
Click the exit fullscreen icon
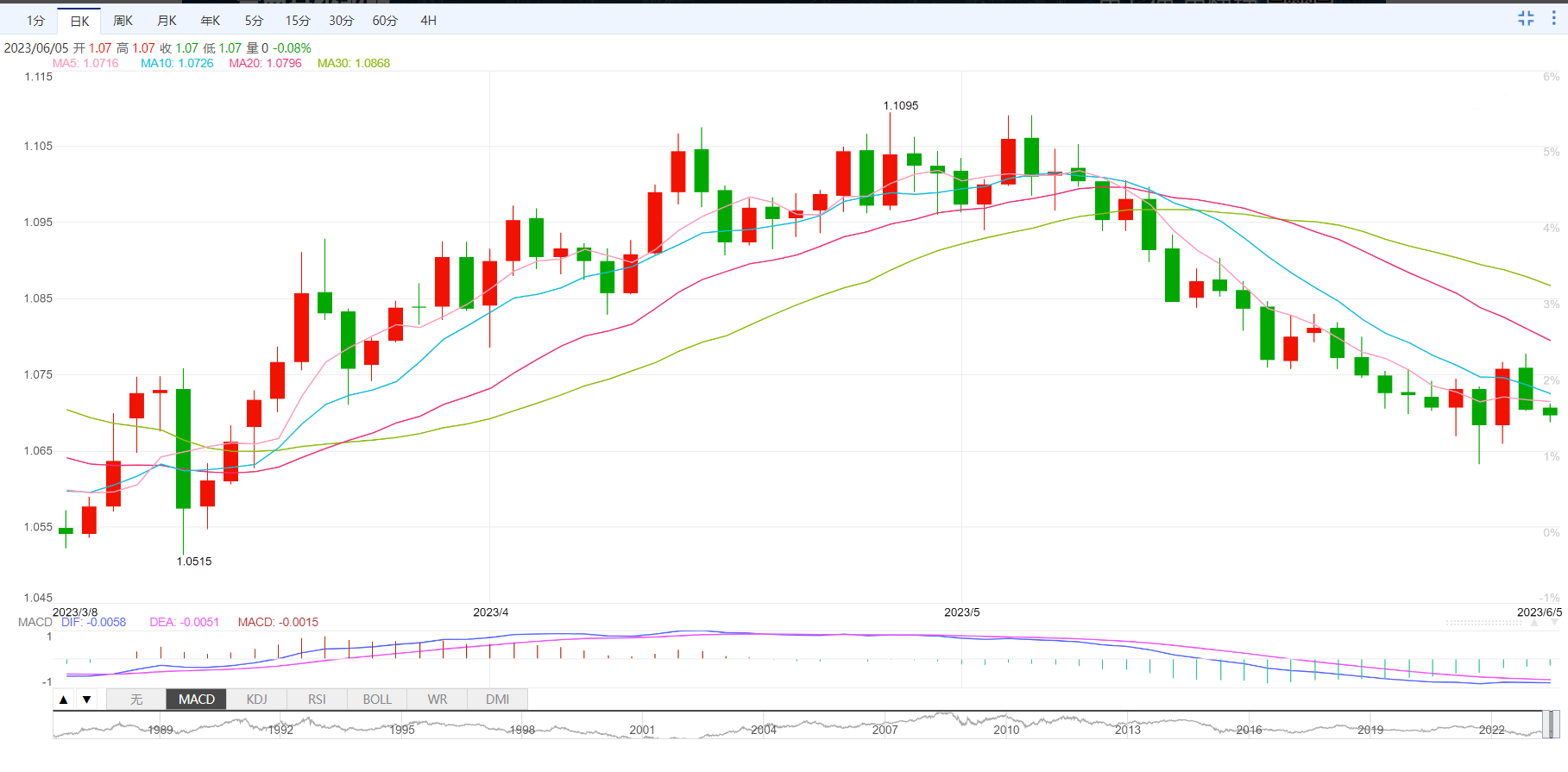[x=1526, y=18]
